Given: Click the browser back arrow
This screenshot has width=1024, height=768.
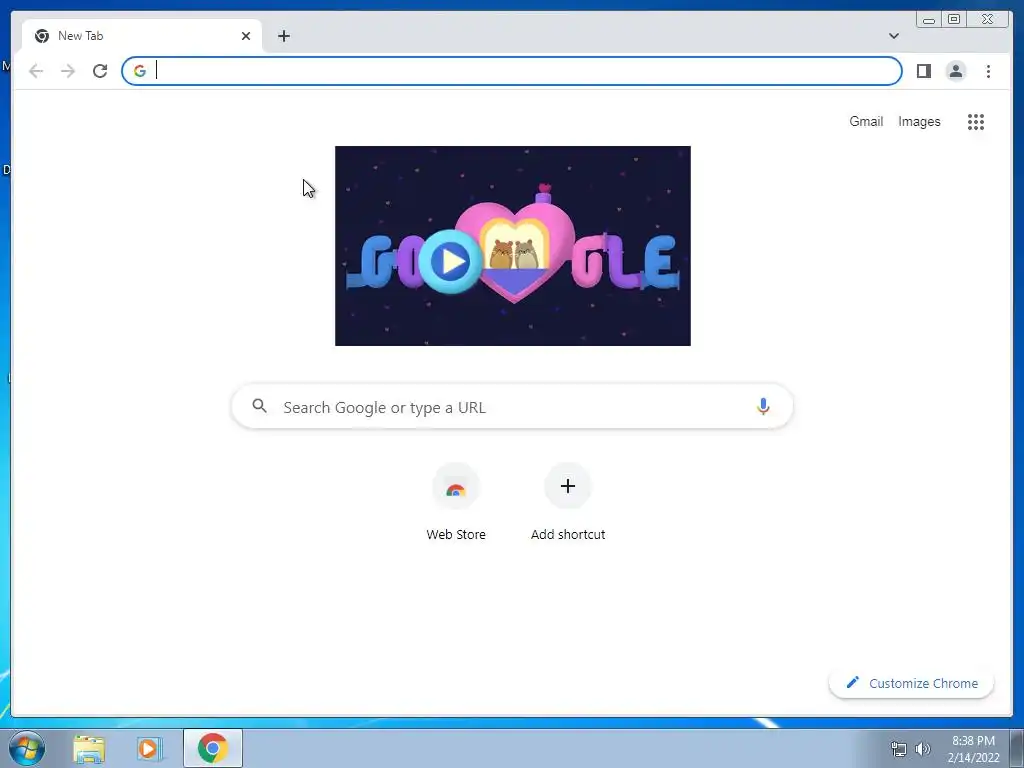Looking at the screenshot, I should coord(36,71).
